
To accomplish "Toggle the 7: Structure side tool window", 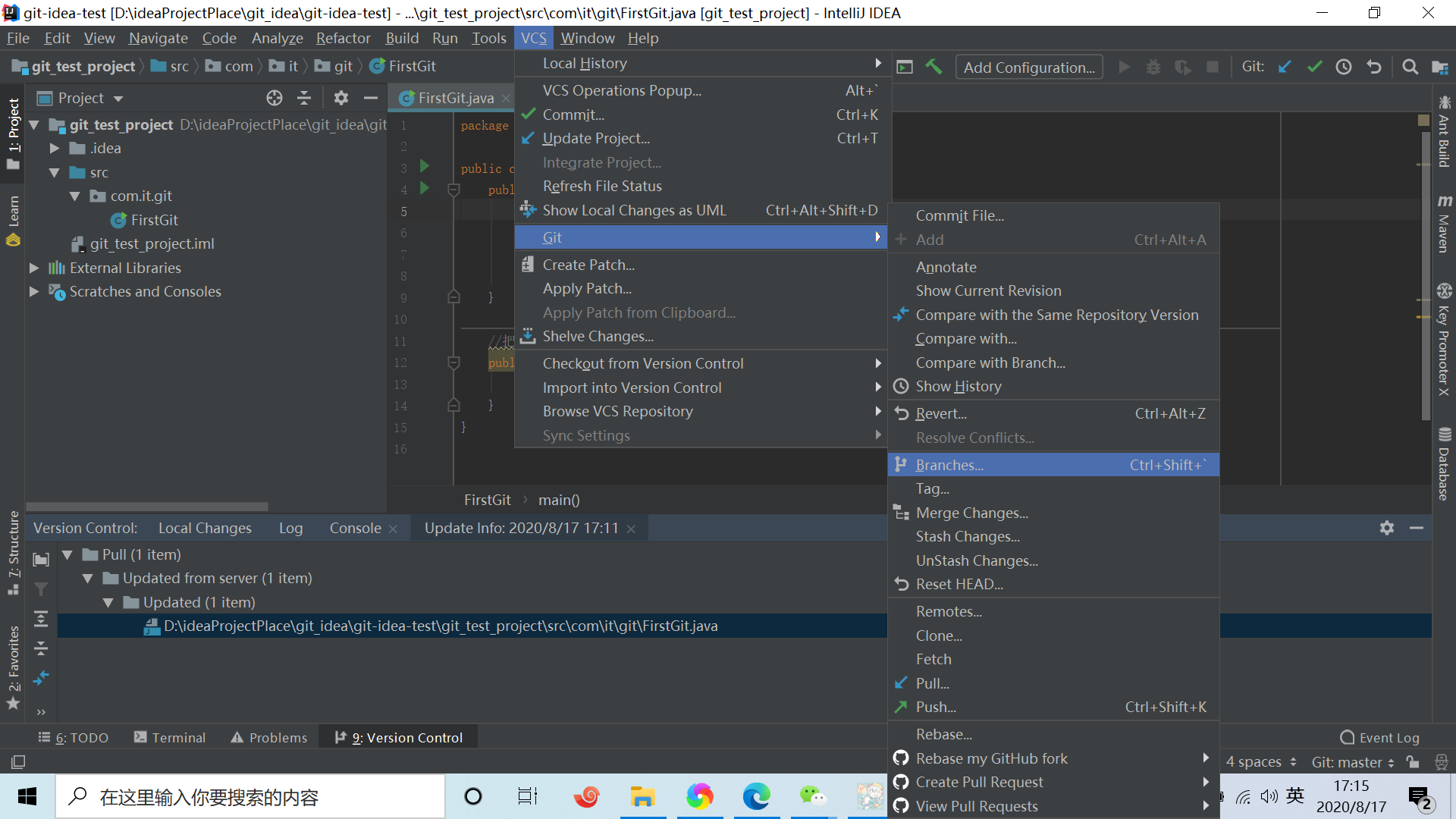I will point(14,553).
